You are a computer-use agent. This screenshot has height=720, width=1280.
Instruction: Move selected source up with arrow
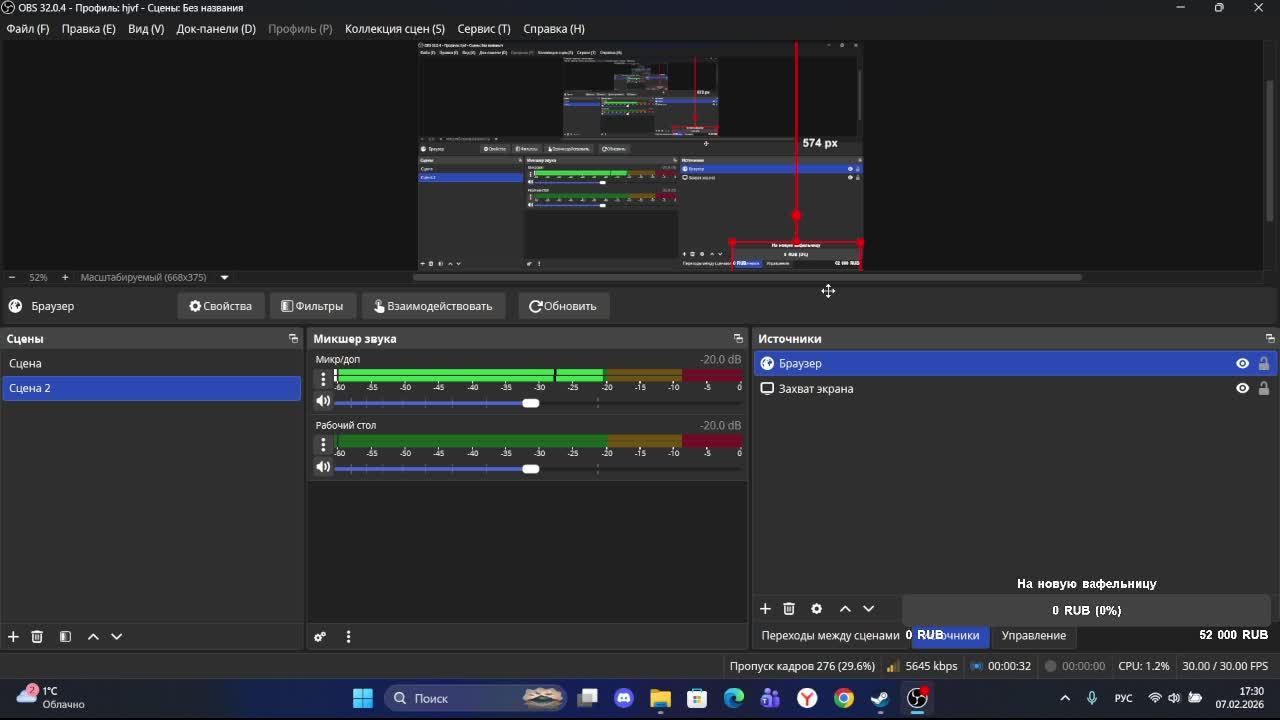[845, 609]
